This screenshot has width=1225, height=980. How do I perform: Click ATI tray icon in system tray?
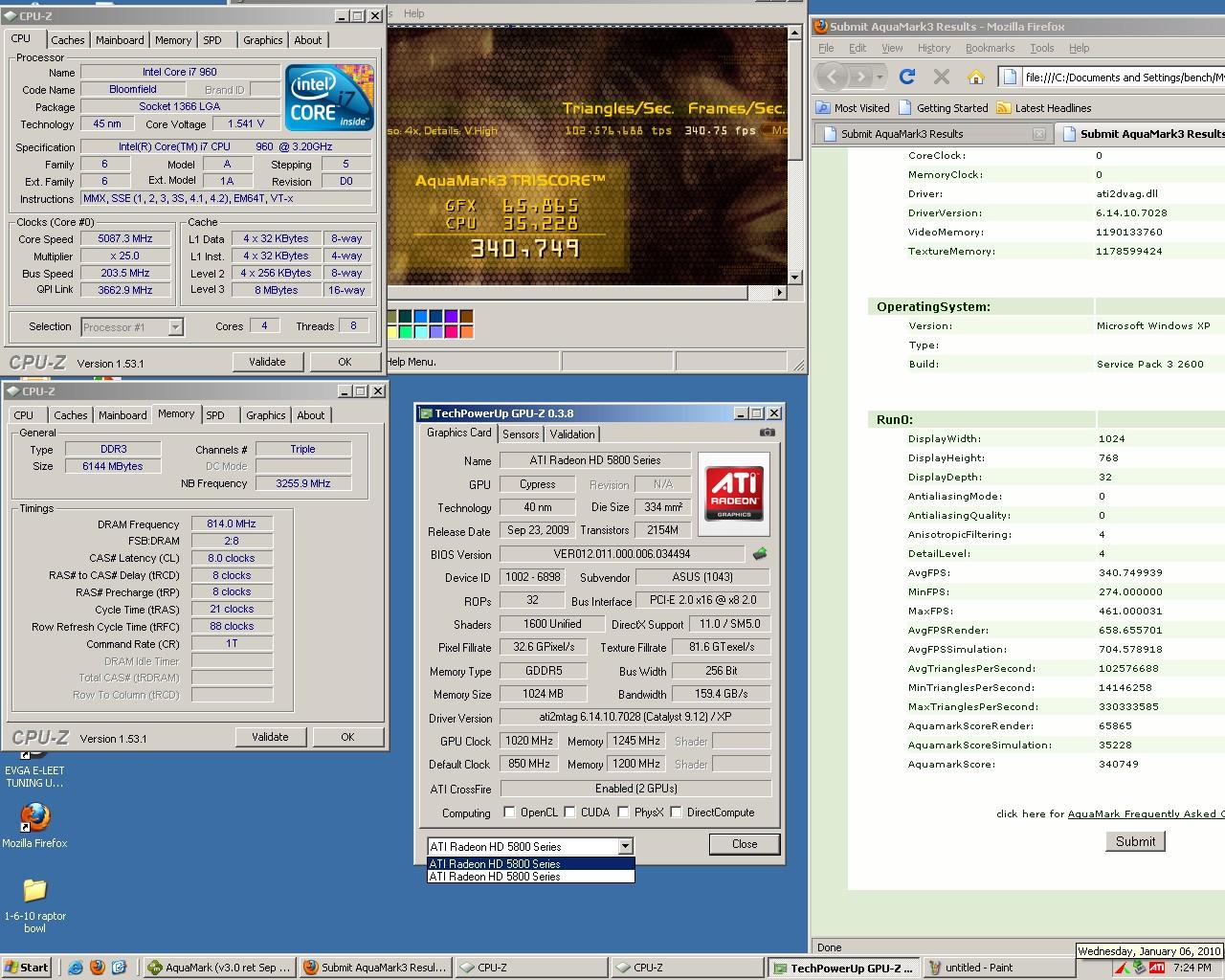point(1157,968)
